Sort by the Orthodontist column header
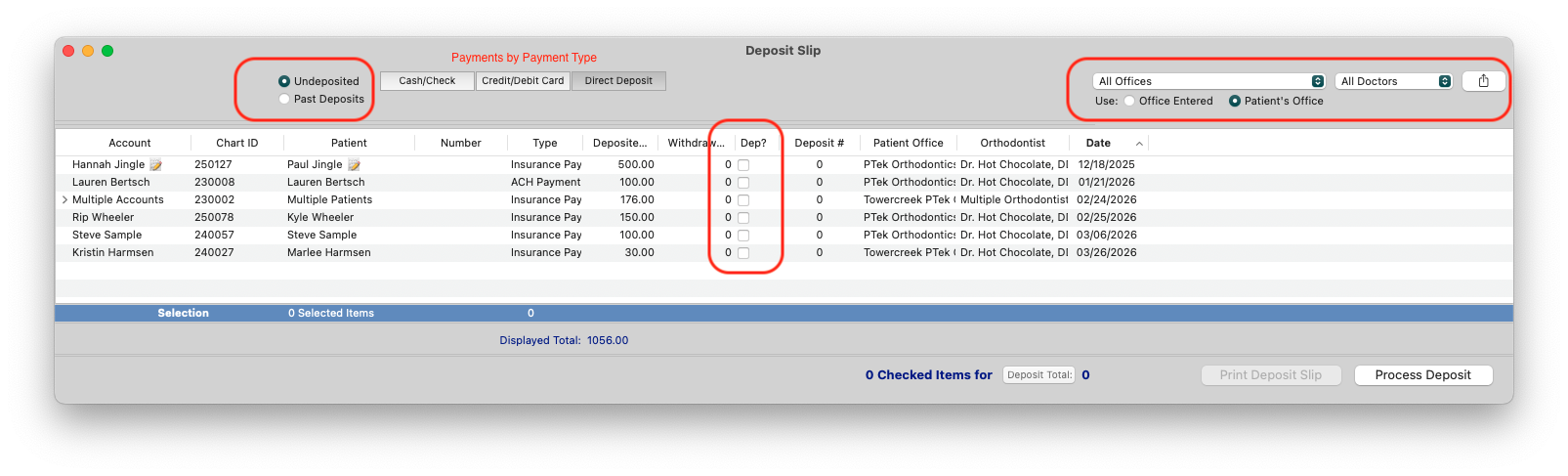The height and width of the screenshot is (476, 1568). [1013, 143]
